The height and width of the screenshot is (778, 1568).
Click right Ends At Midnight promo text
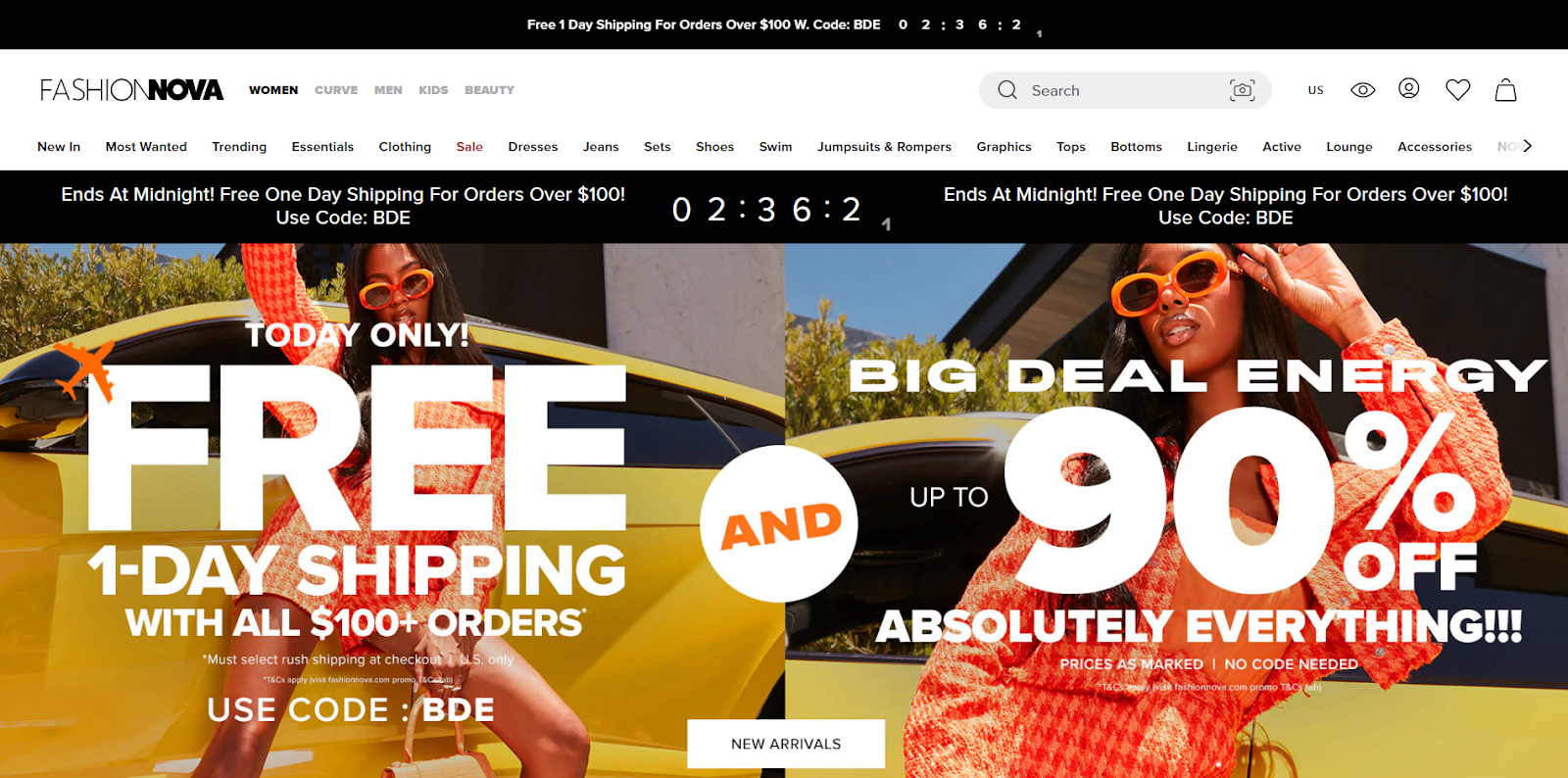coord(1226,206)
